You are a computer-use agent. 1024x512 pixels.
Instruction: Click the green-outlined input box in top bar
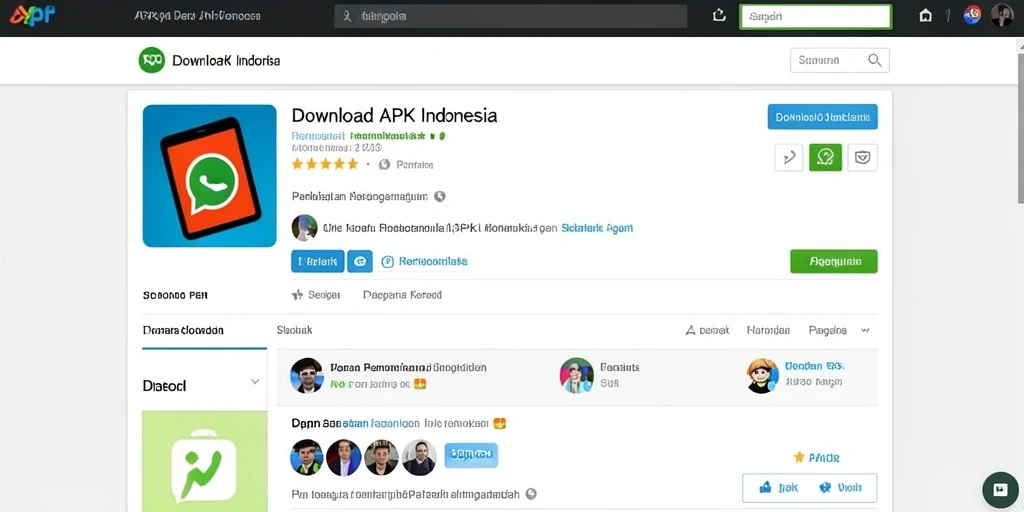816,17
